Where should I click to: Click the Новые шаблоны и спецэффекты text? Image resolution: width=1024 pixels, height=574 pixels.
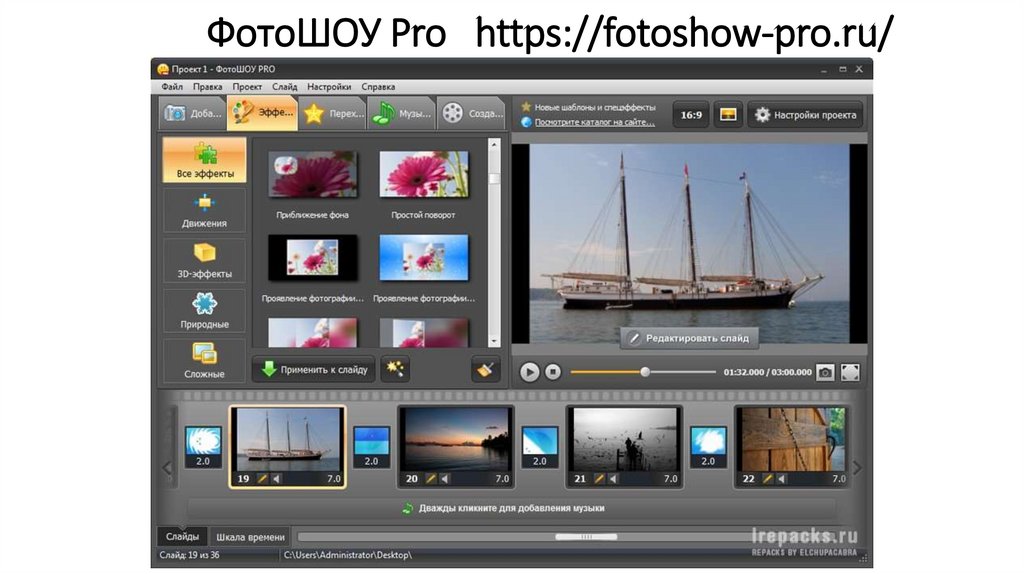point(594,107)
